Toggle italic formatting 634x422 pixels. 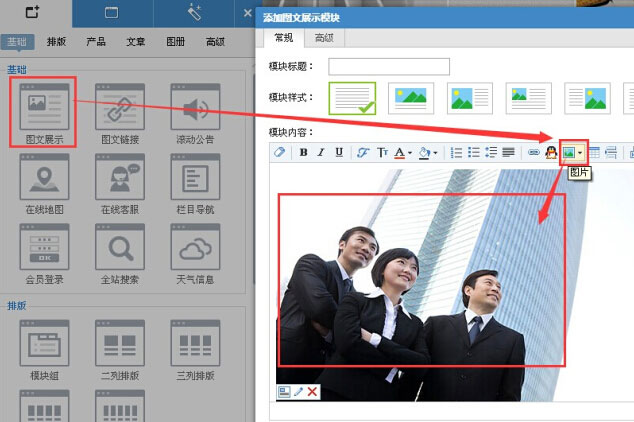(321, 152)
